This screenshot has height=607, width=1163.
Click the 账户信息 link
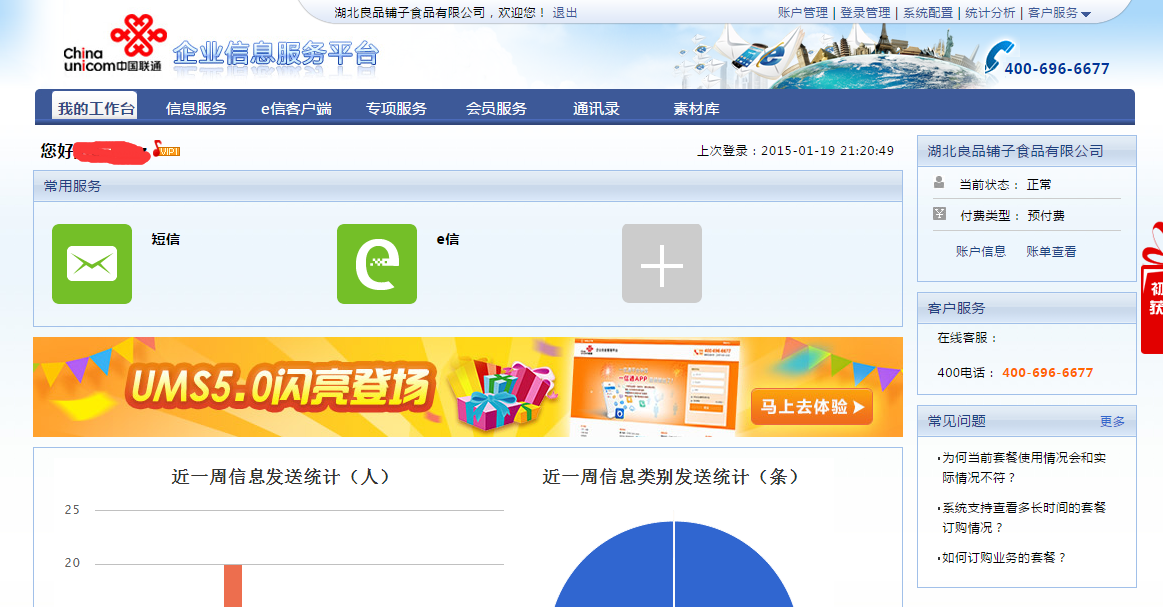pos(981,252)
